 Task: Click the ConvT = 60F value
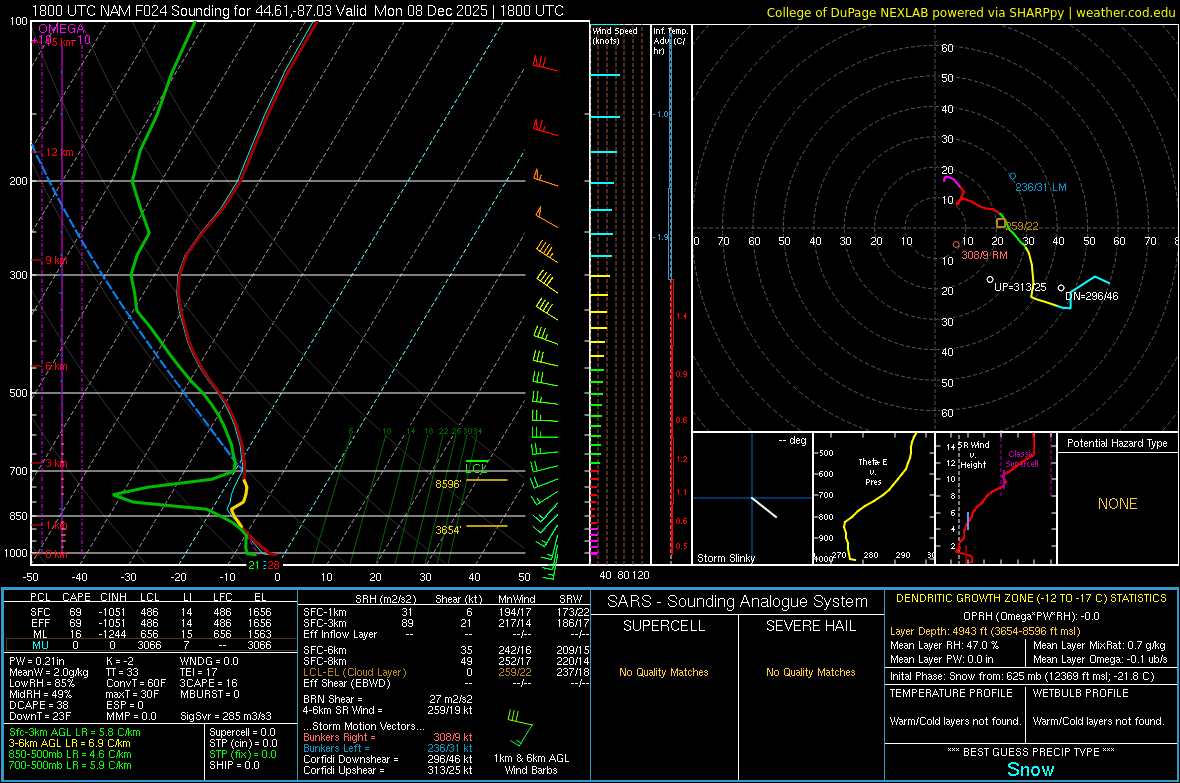(x=135, y=683)
